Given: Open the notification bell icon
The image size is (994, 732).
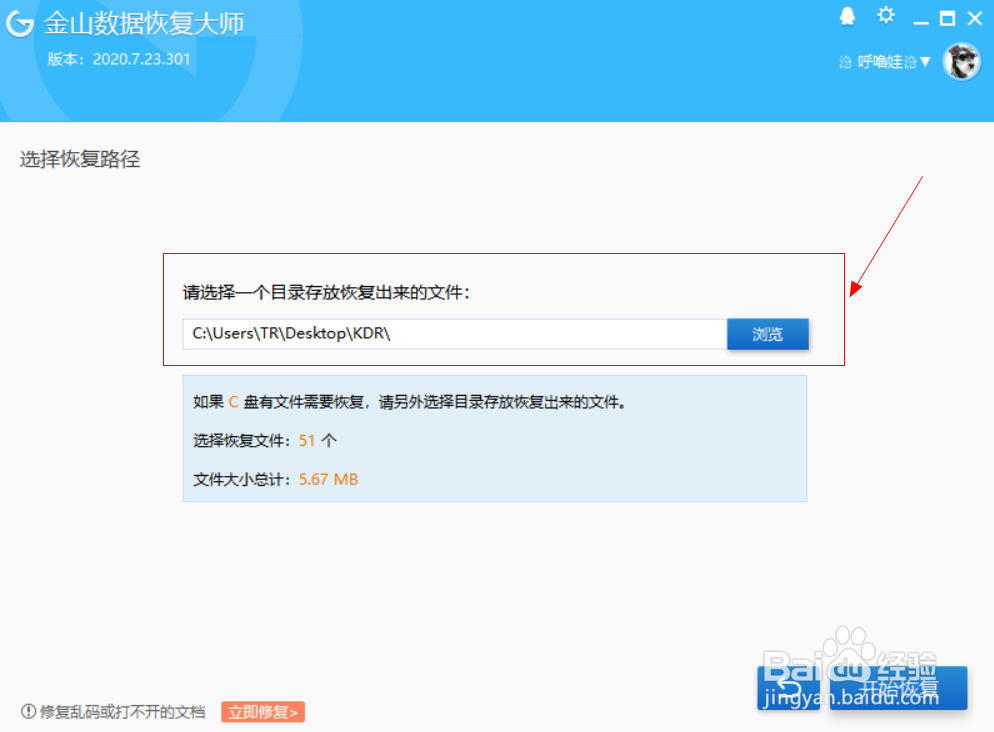Looking at the screenshot, I should point(848,16).
